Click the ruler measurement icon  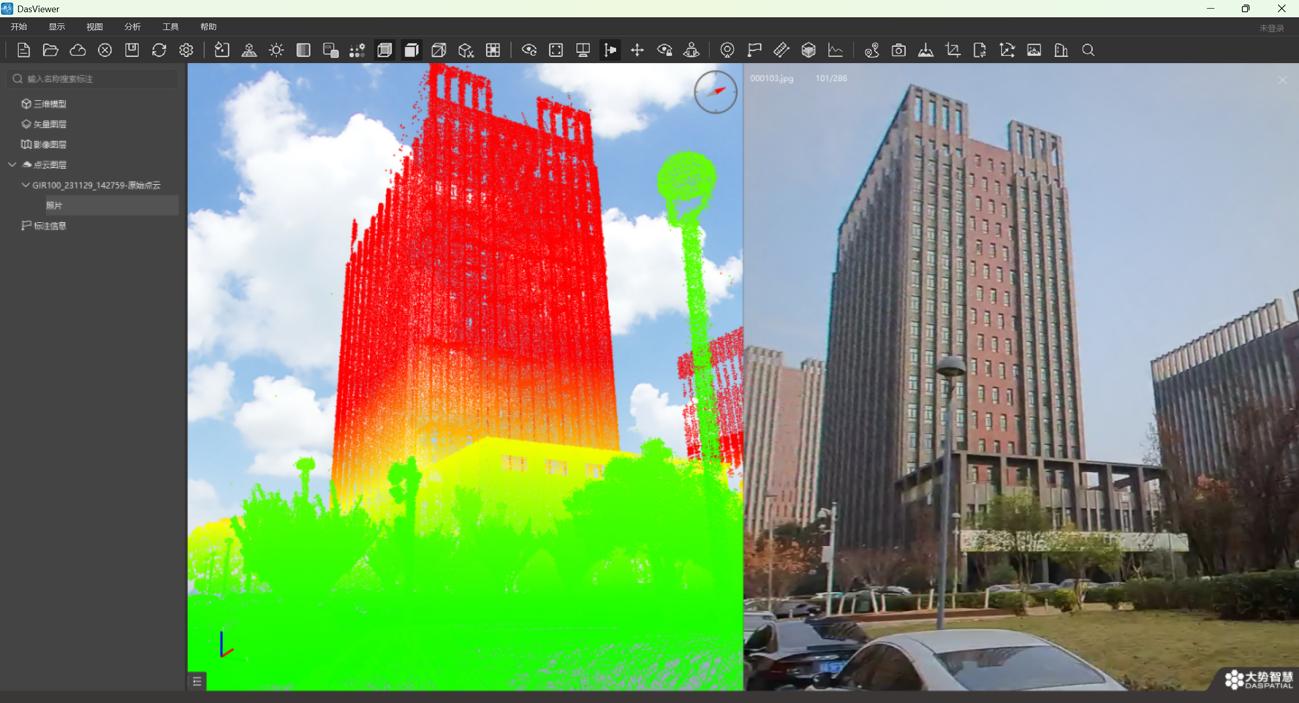point(781,50)
